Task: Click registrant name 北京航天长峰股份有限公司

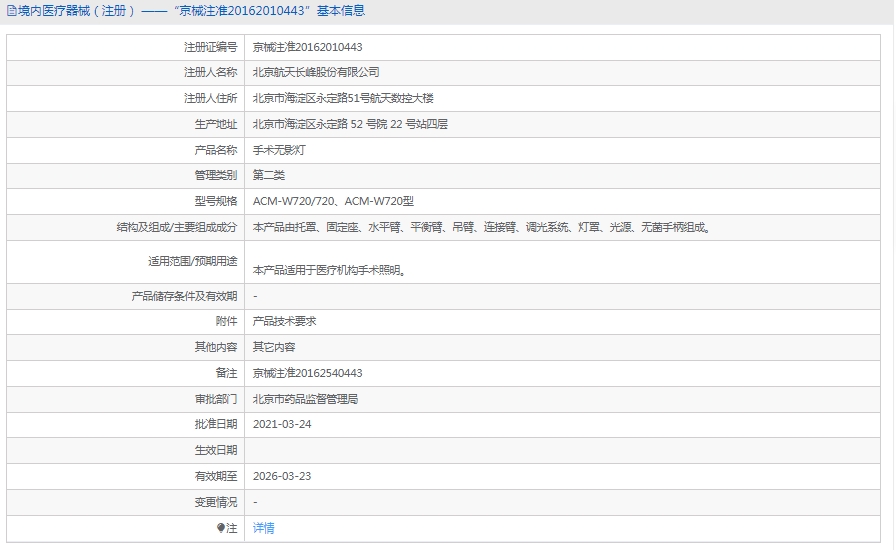Action: click(x=316, y=73)
